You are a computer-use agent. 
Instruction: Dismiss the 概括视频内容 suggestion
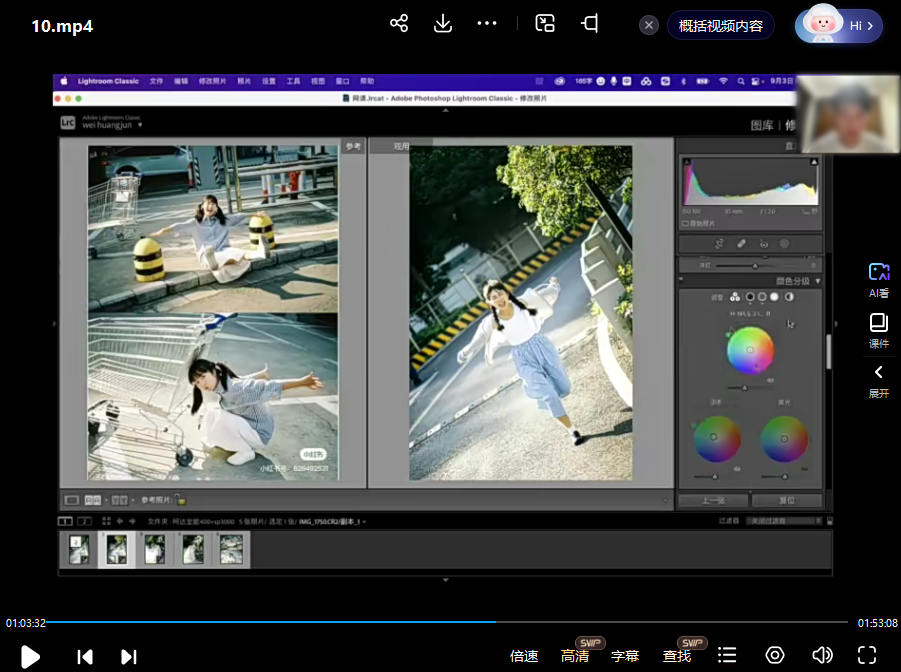[649, 26]
